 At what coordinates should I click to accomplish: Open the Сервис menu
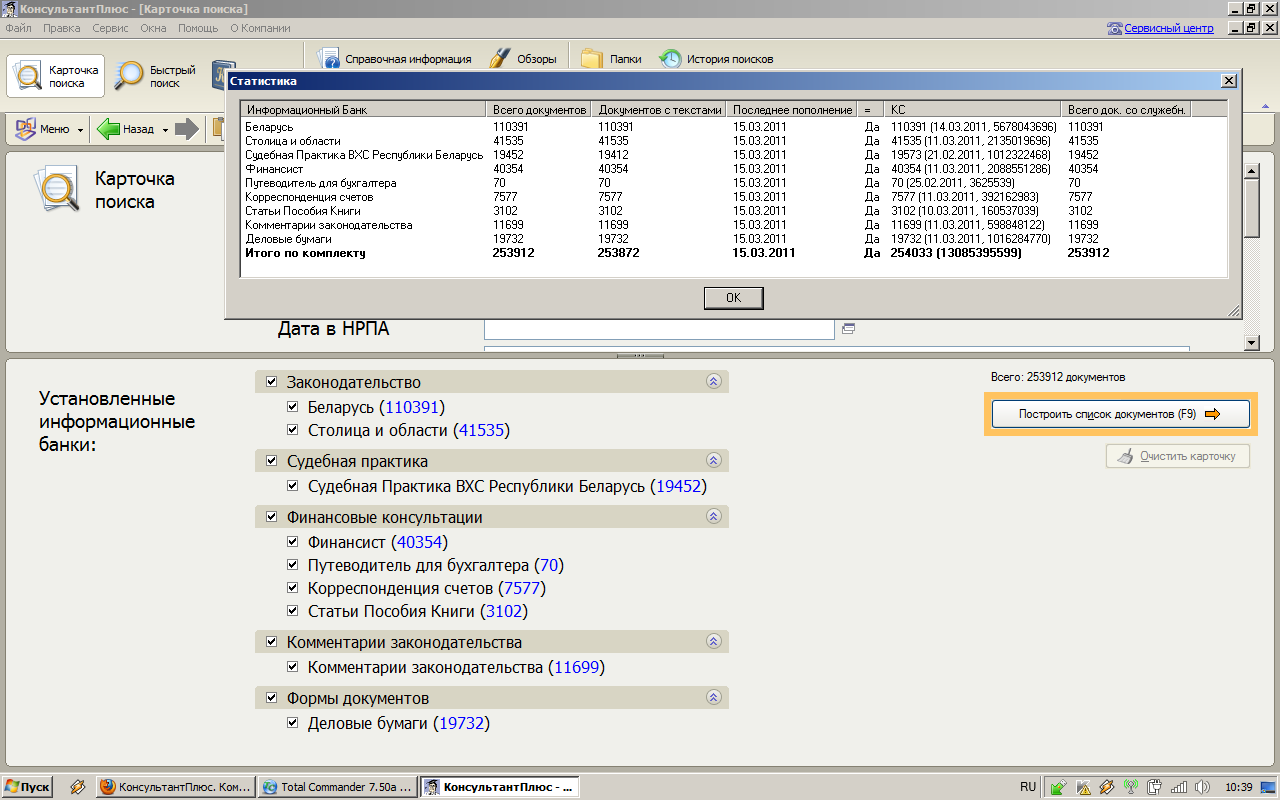(110, 28)
